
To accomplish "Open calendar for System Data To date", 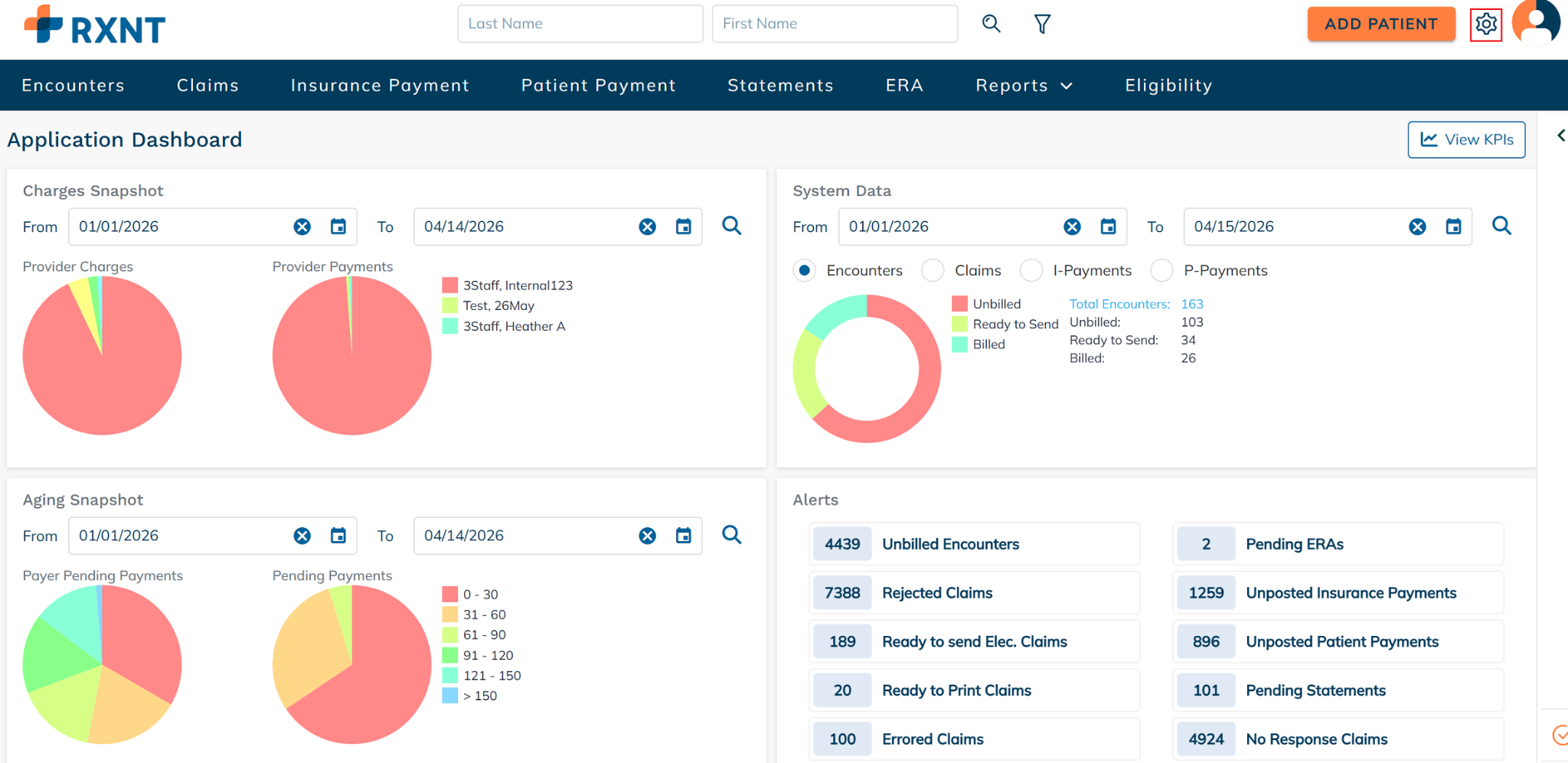I will coord(1453,227).
